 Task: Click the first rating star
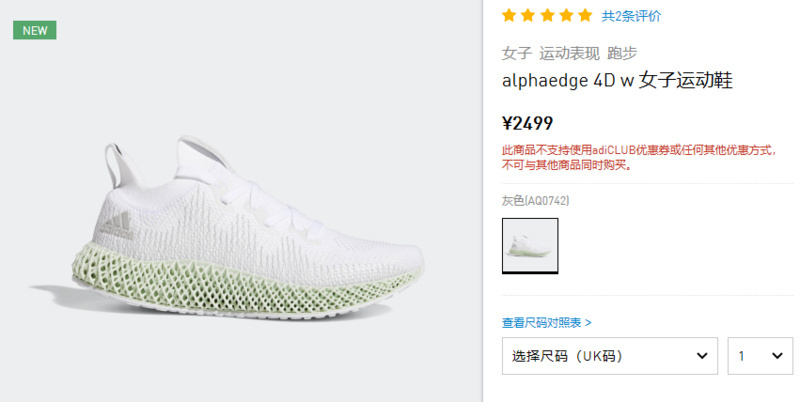click(x=509, y=15)
